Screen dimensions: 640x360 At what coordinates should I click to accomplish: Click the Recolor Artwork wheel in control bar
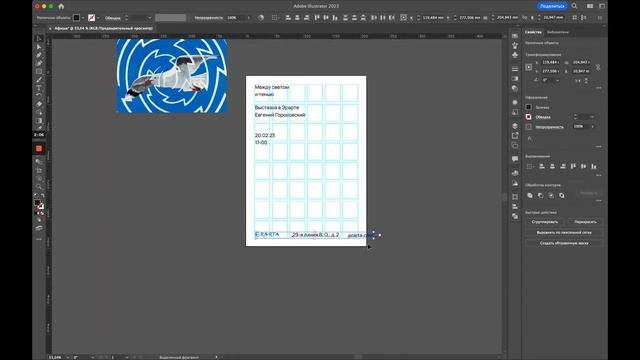261,18
